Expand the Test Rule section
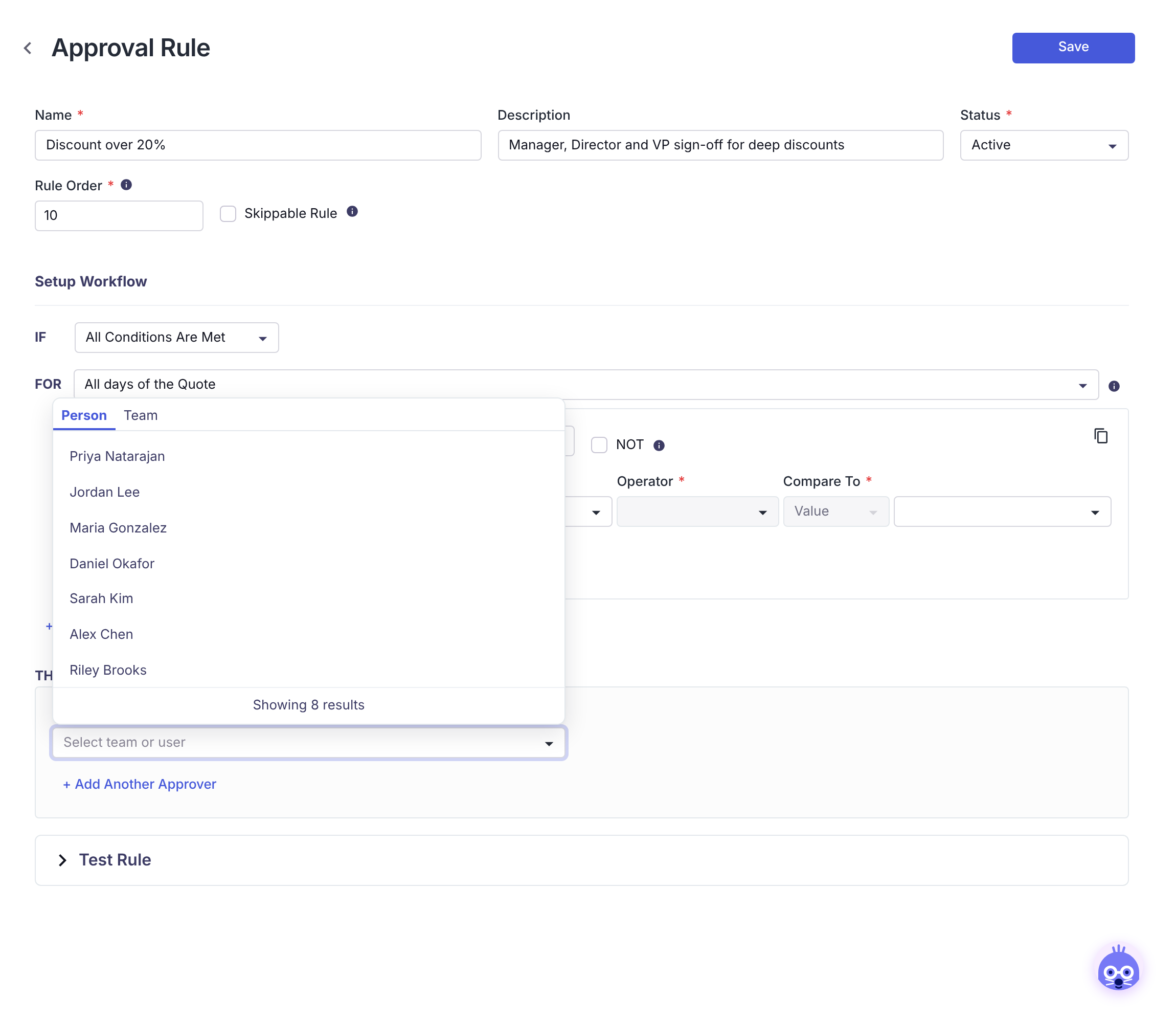The height and width of the screenshot is (1023, 1176). [63, 860]
